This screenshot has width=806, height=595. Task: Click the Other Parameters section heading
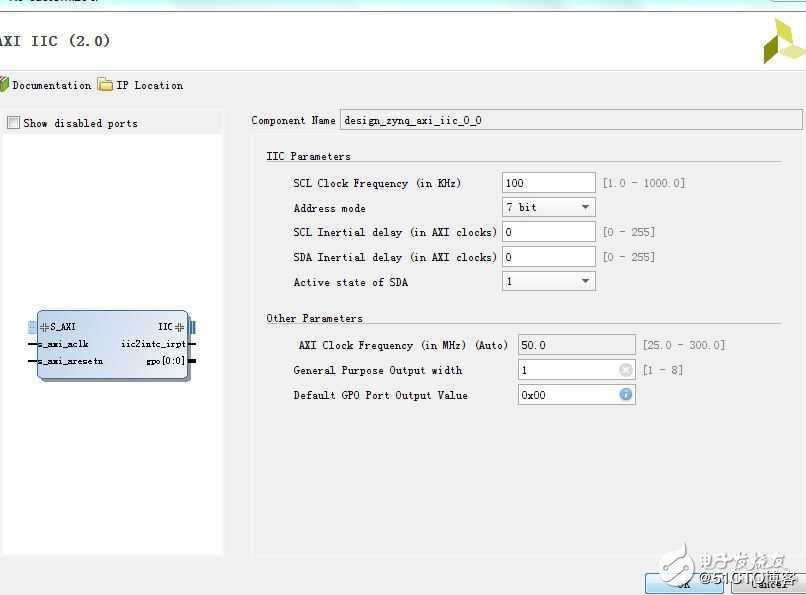(x=315, y=319)
